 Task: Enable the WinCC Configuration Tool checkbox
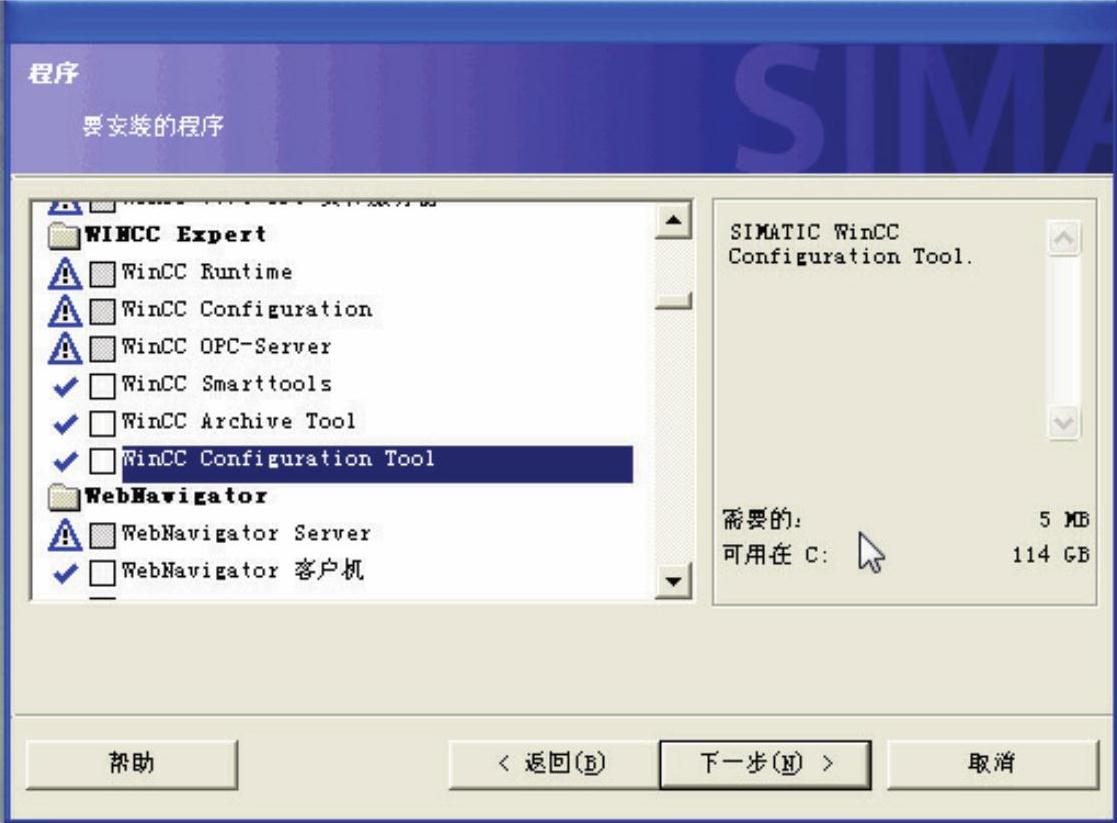pyautogui.click(x=103, y=460)
